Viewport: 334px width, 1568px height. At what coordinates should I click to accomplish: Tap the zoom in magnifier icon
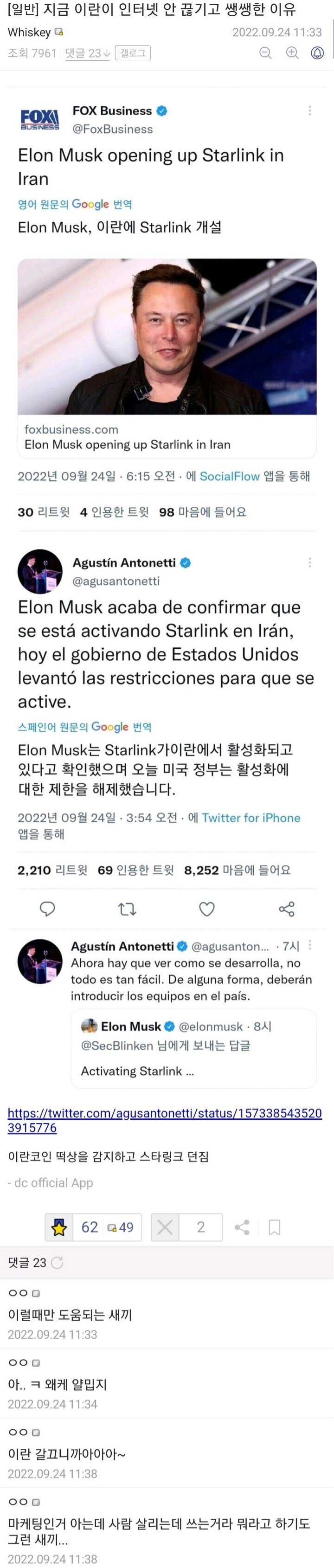[292, 53]
